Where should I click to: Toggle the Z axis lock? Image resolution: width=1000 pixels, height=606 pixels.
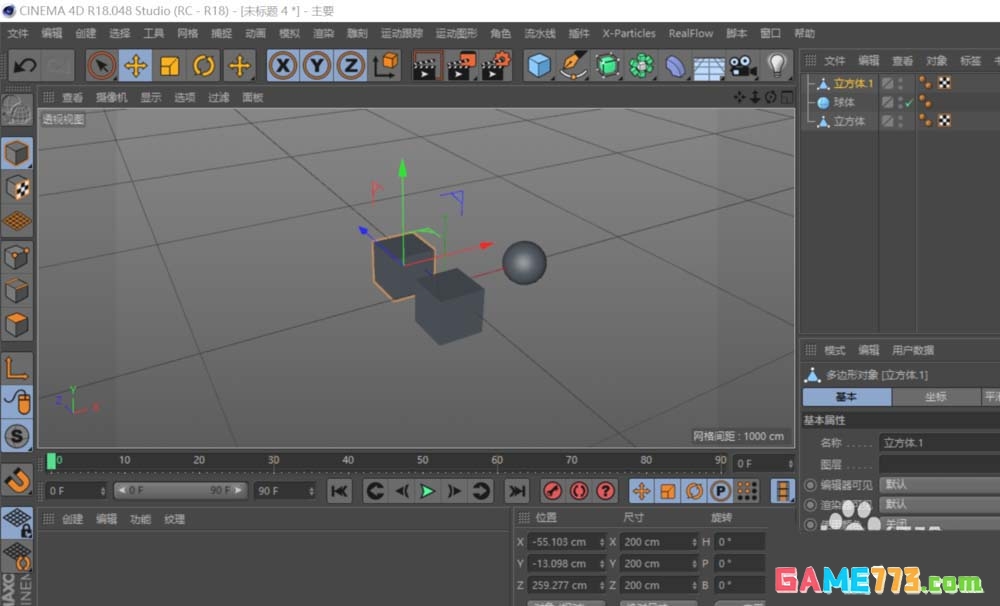coord(350,67)
